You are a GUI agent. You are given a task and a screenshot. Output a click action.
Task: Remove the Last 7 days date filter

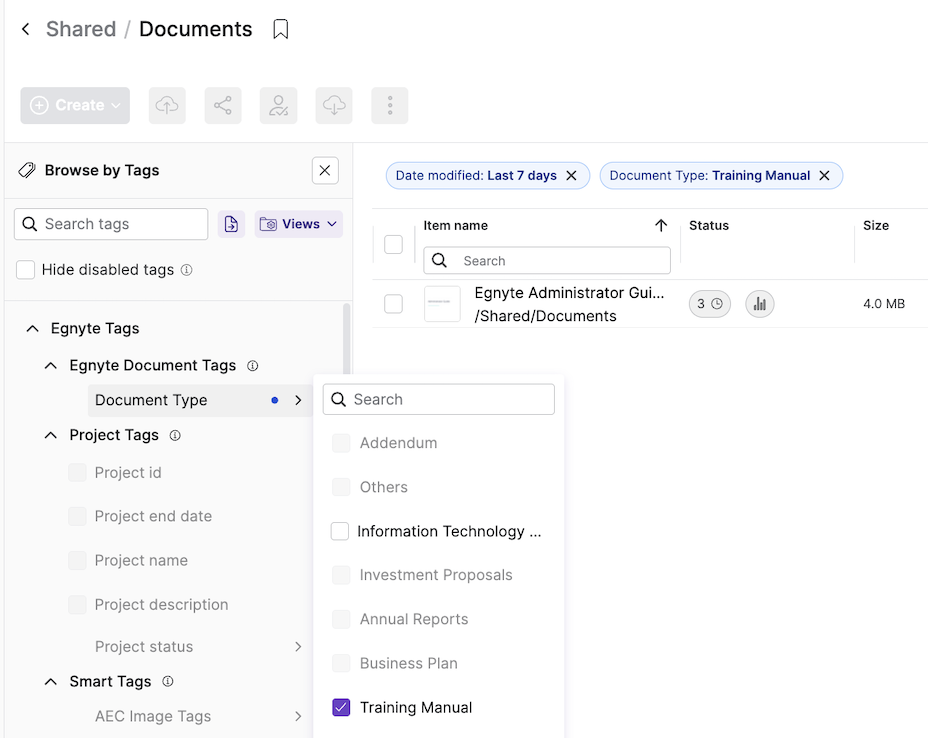click(571, 175)
